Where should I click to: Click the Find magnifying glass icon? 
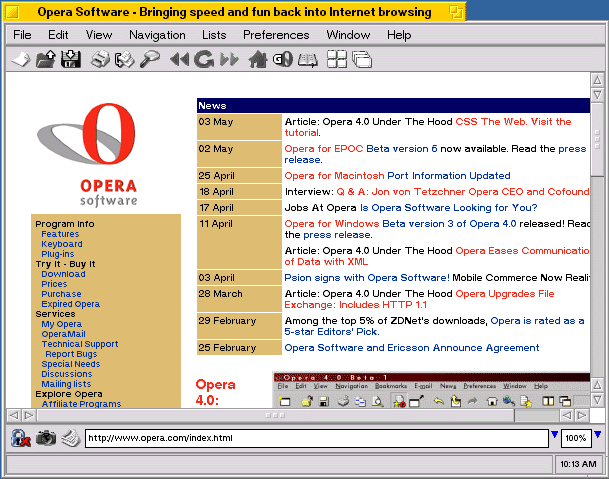pyautogui.click(x=150, y=59)
